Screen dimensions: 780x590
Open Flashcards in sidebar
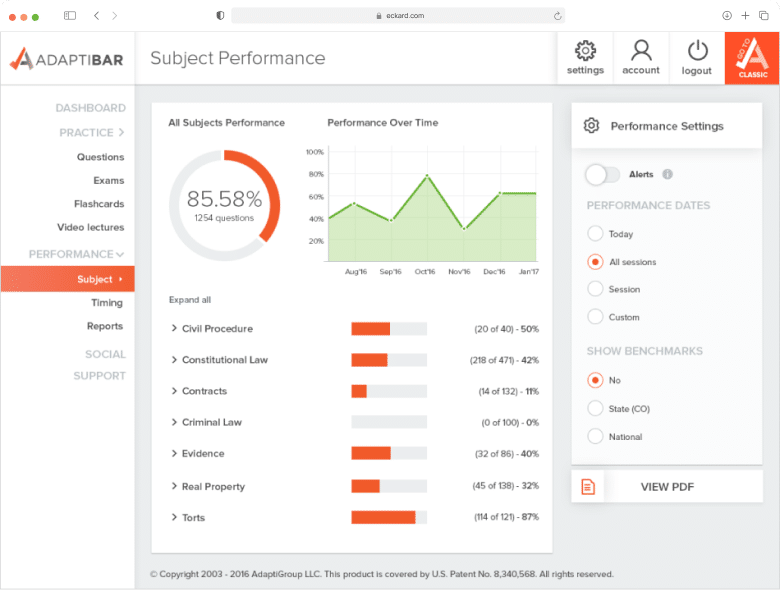point(99,203)
